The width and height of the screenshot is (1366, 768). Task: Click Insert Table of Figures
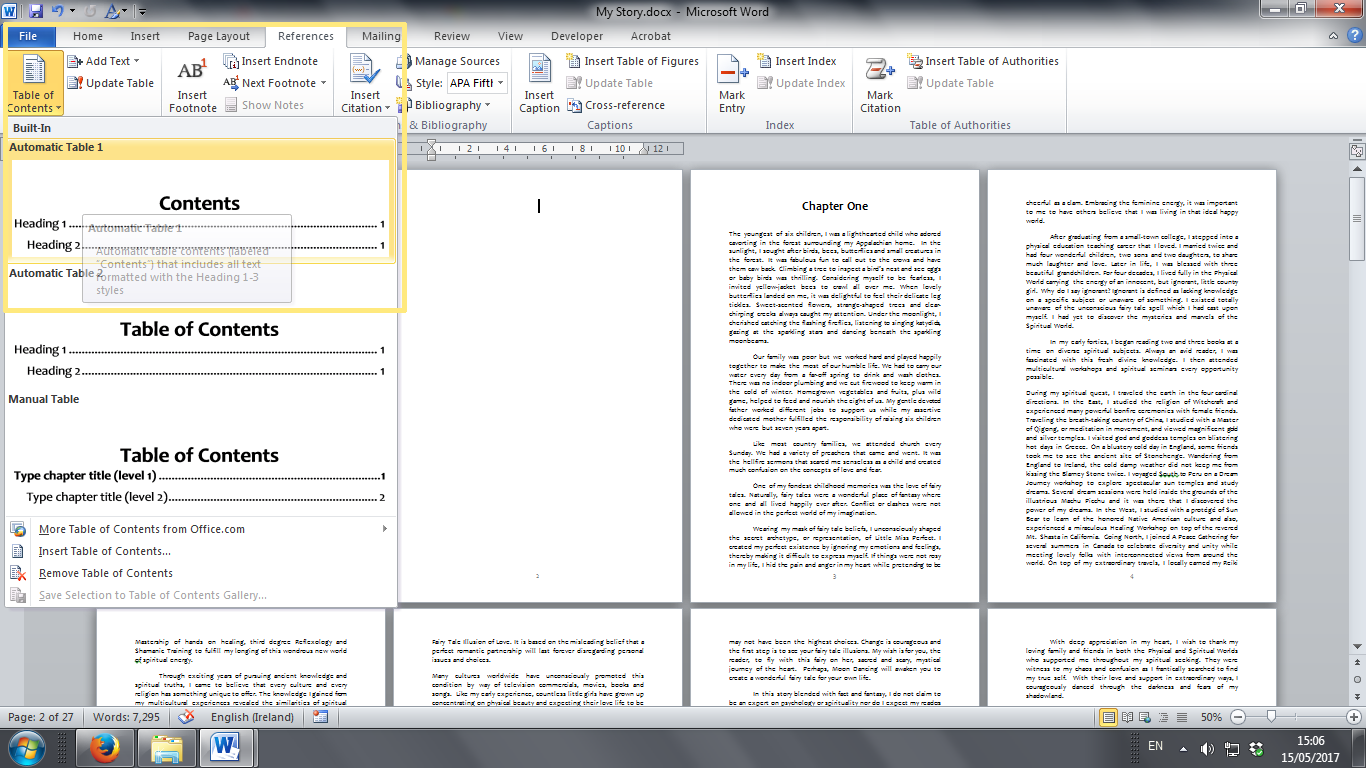pos(632,61)
